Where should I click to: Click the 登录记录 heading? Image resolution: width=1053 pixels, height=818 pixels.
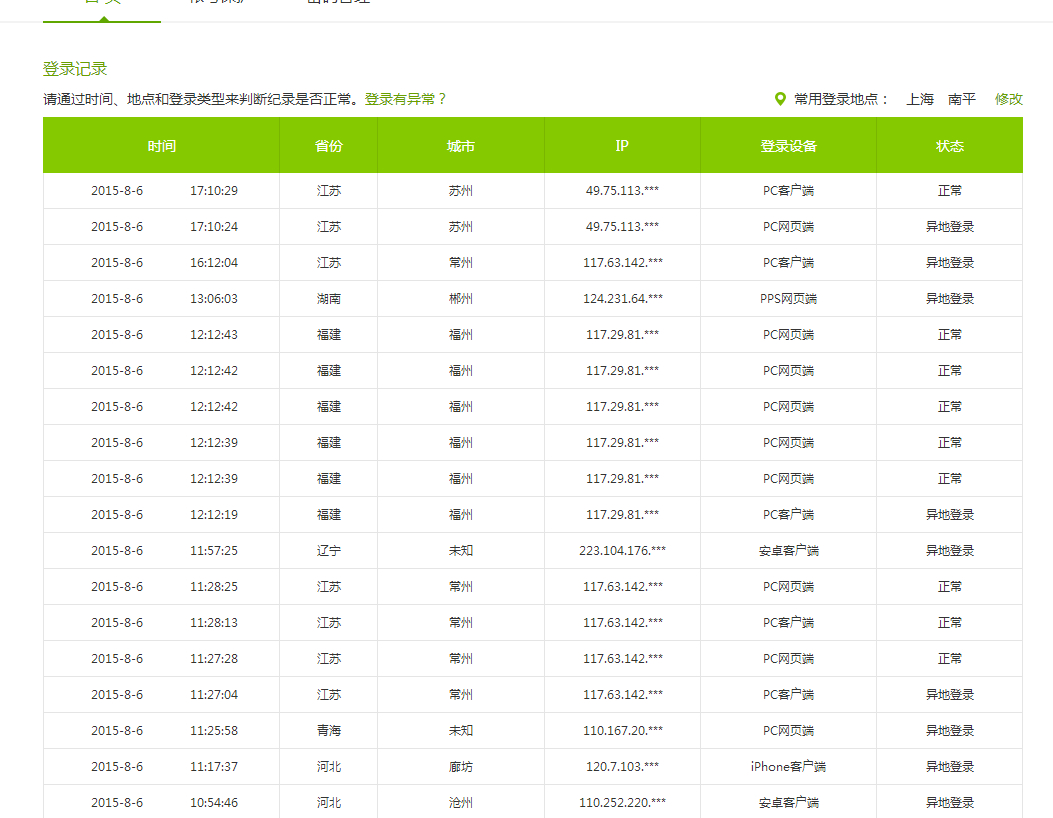coord(75,69)
